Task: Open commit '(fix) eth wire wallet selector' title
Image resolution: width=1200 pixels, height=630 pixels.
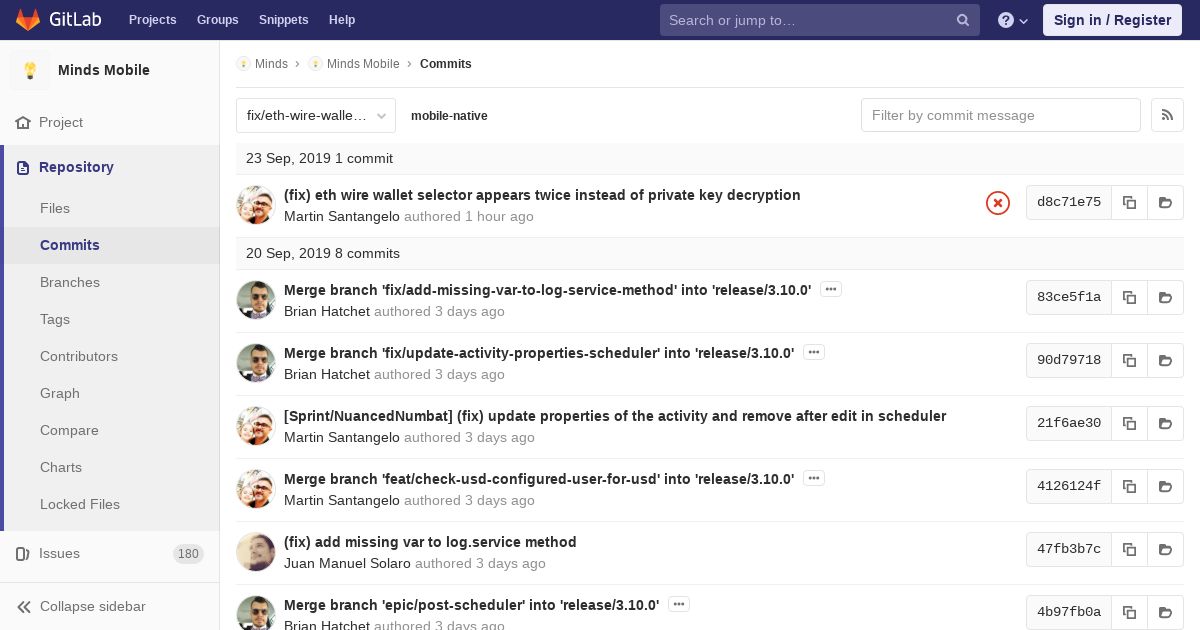Action: coord(542,195)
